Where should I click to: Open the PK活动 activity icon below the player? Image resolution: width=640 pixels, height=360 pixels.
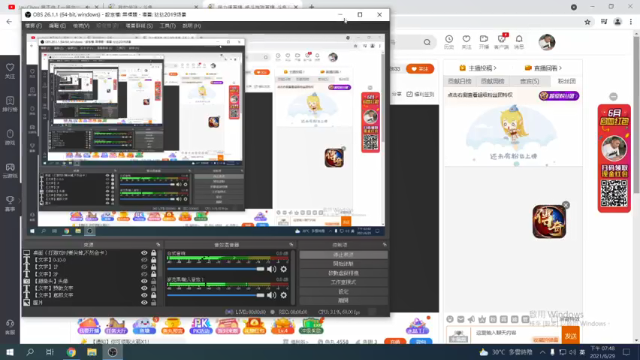201,326
